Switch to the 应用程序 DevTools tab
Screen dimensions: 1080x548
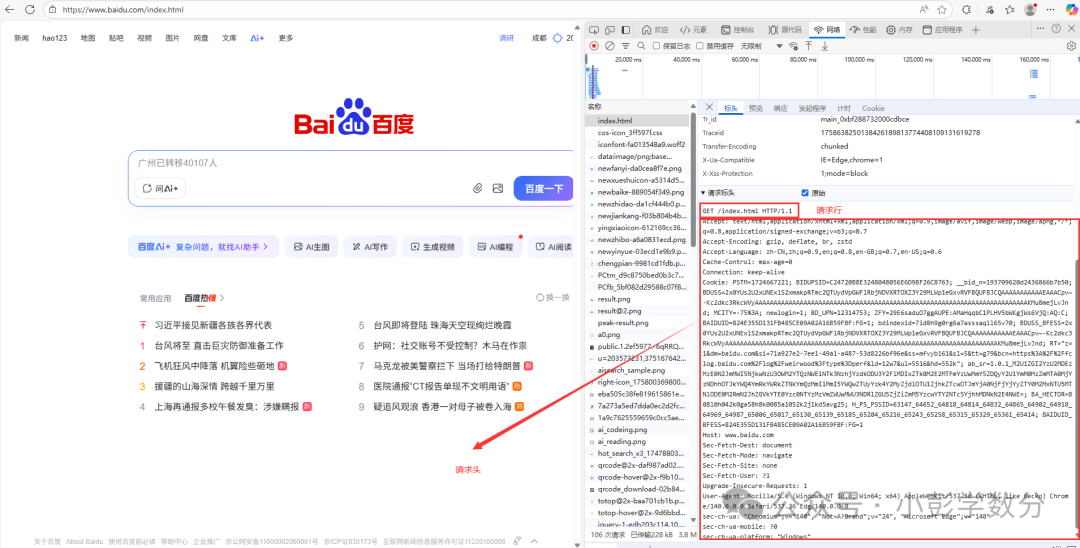coord(942,30)
